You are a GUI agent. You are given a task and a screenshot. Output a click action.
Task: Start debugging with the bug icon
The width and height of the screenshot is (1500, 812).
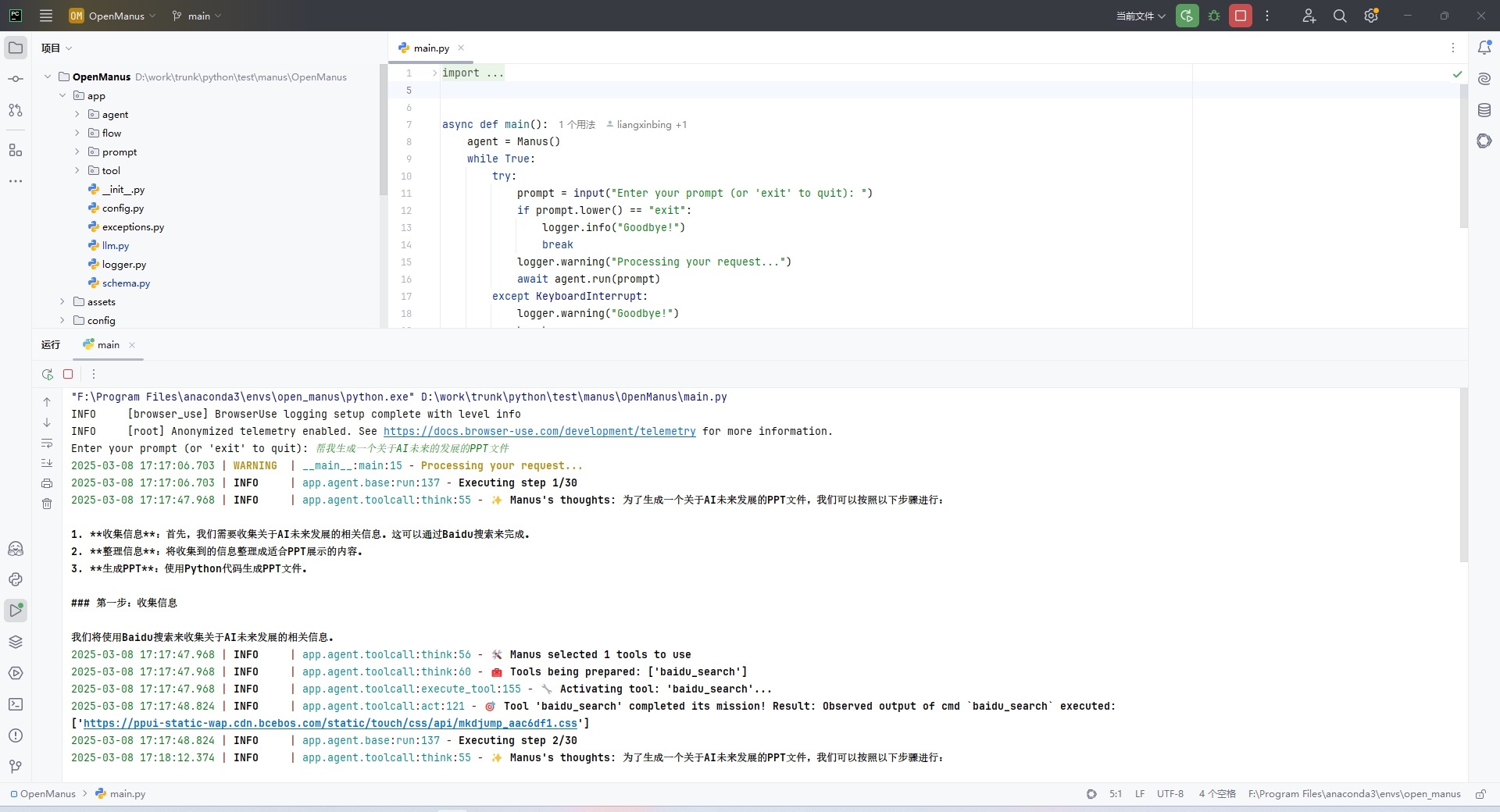point(1214,16)
